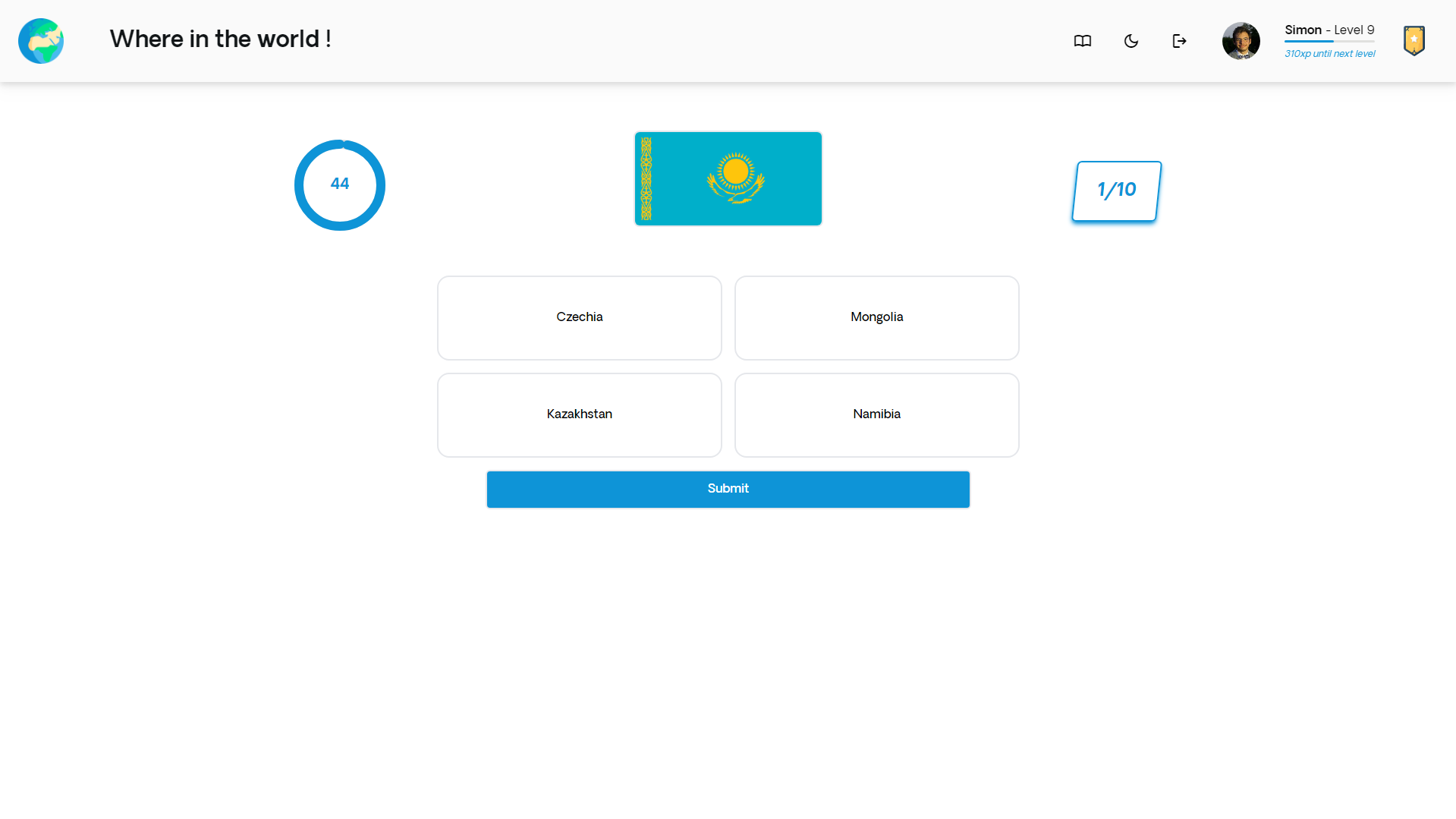Click the globe logo in the header

[x=40, y=40]
